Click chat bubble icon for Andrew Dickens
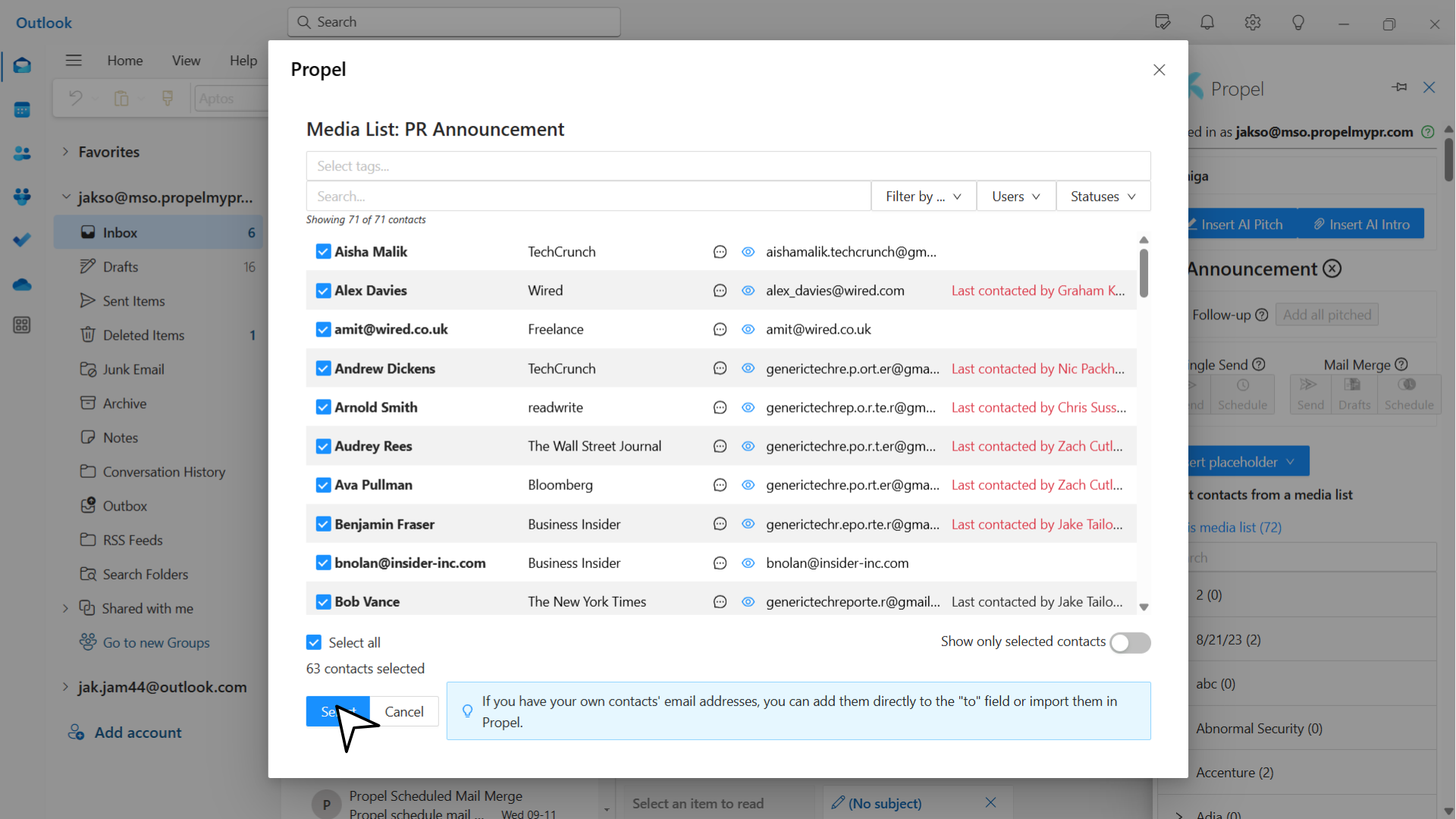Viewport: 1456px width, 819px height. coord(720,369)
